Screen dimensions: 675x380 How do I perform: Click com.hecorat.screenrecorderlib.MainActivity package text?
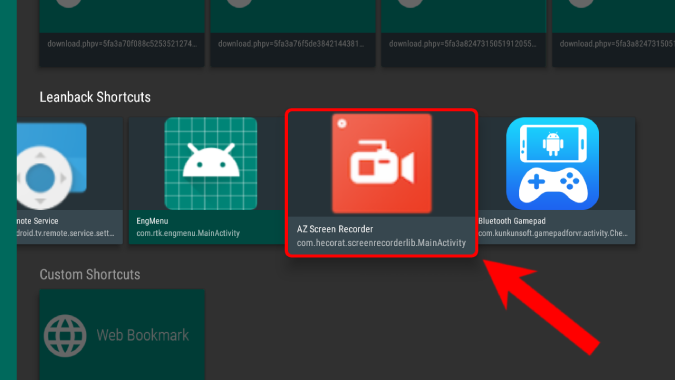(381, 243)
